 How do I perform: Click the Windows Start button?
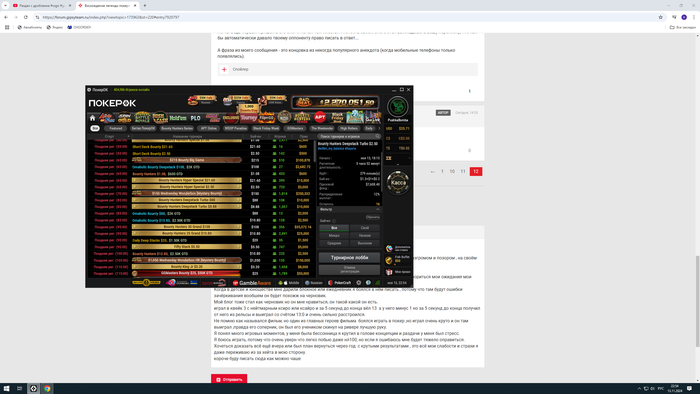pos(6,388)
